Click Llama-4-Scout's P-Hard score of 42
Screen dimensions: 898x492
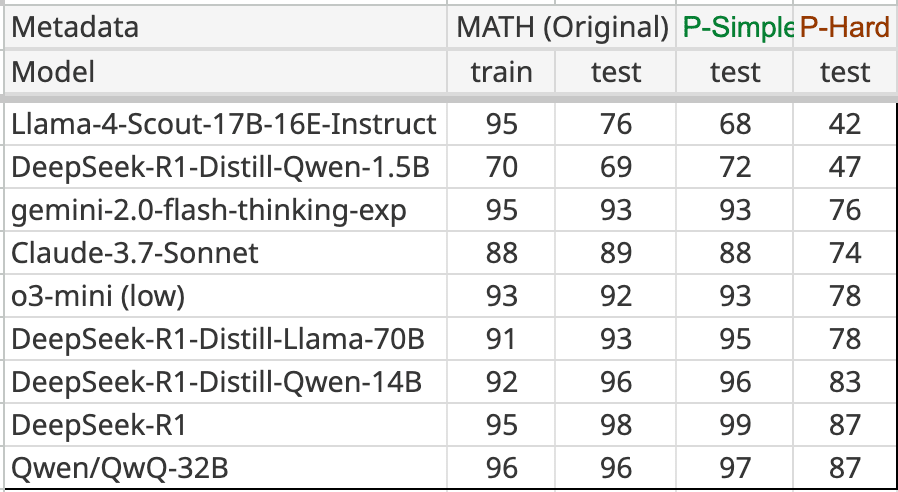point(845,124)
